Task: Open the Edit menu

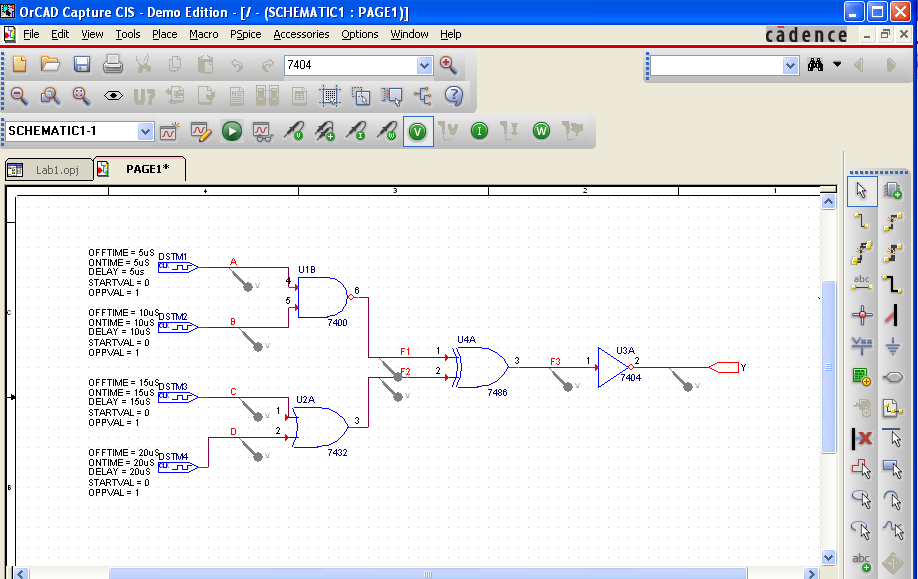Action: click(60, 35)
